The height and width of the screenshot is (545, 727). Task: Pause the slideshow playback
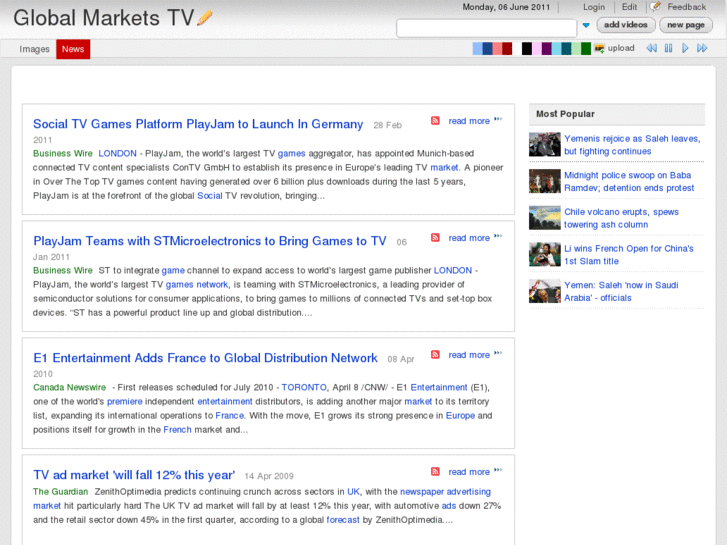click(669, 48)
